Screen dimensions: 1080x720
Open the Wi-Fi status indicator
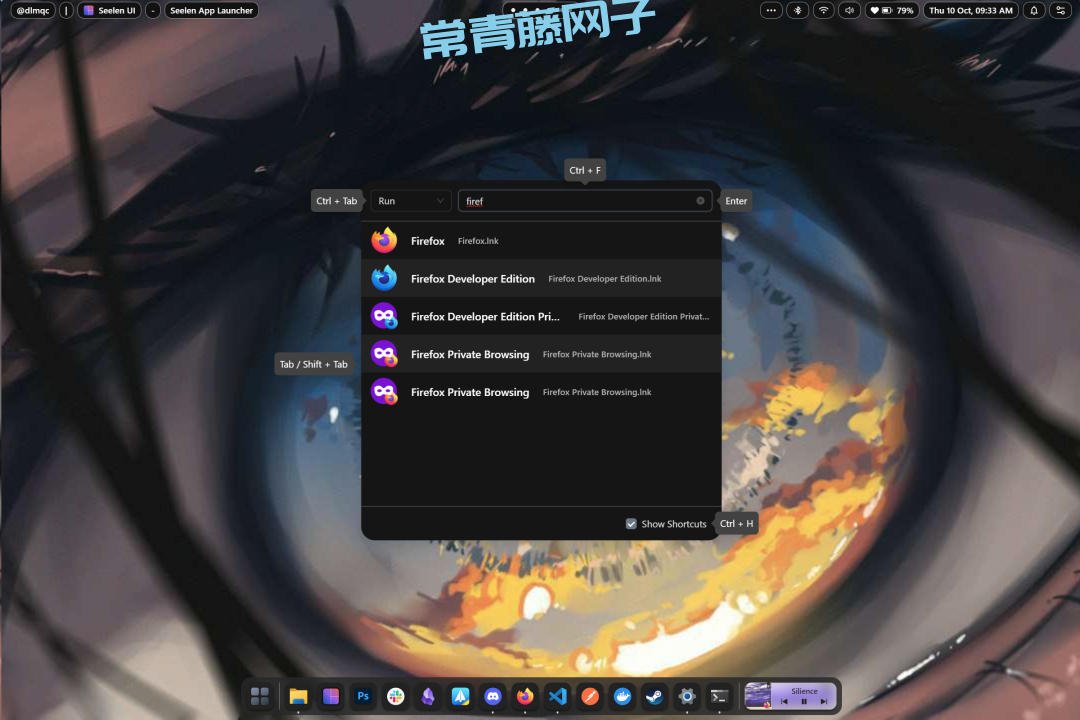(x=823, y=10)
